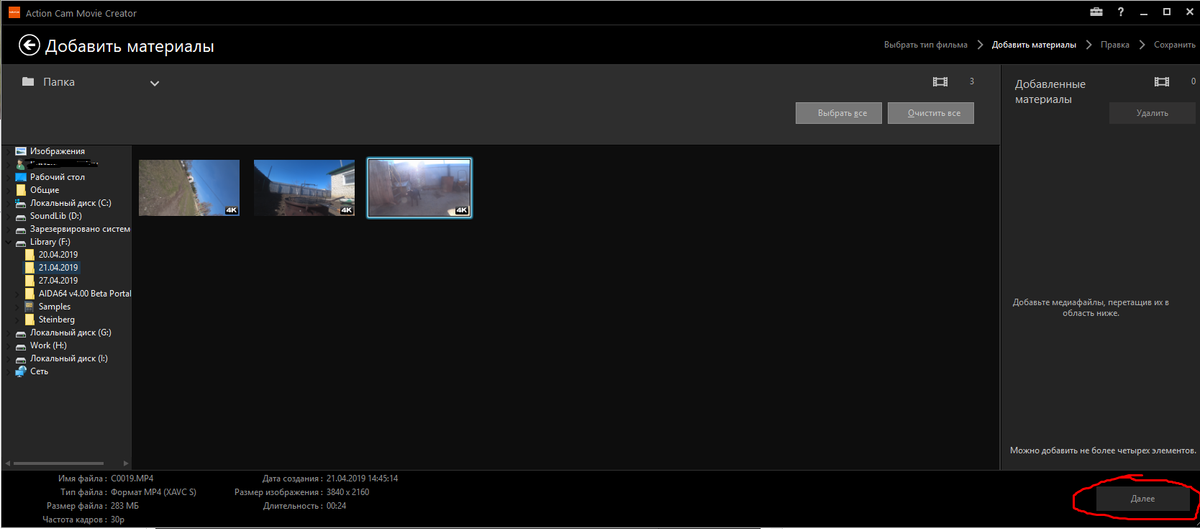Expand the Work (H:) drive node
This screenshot has height=529, width=1200.
coord(9,345)
